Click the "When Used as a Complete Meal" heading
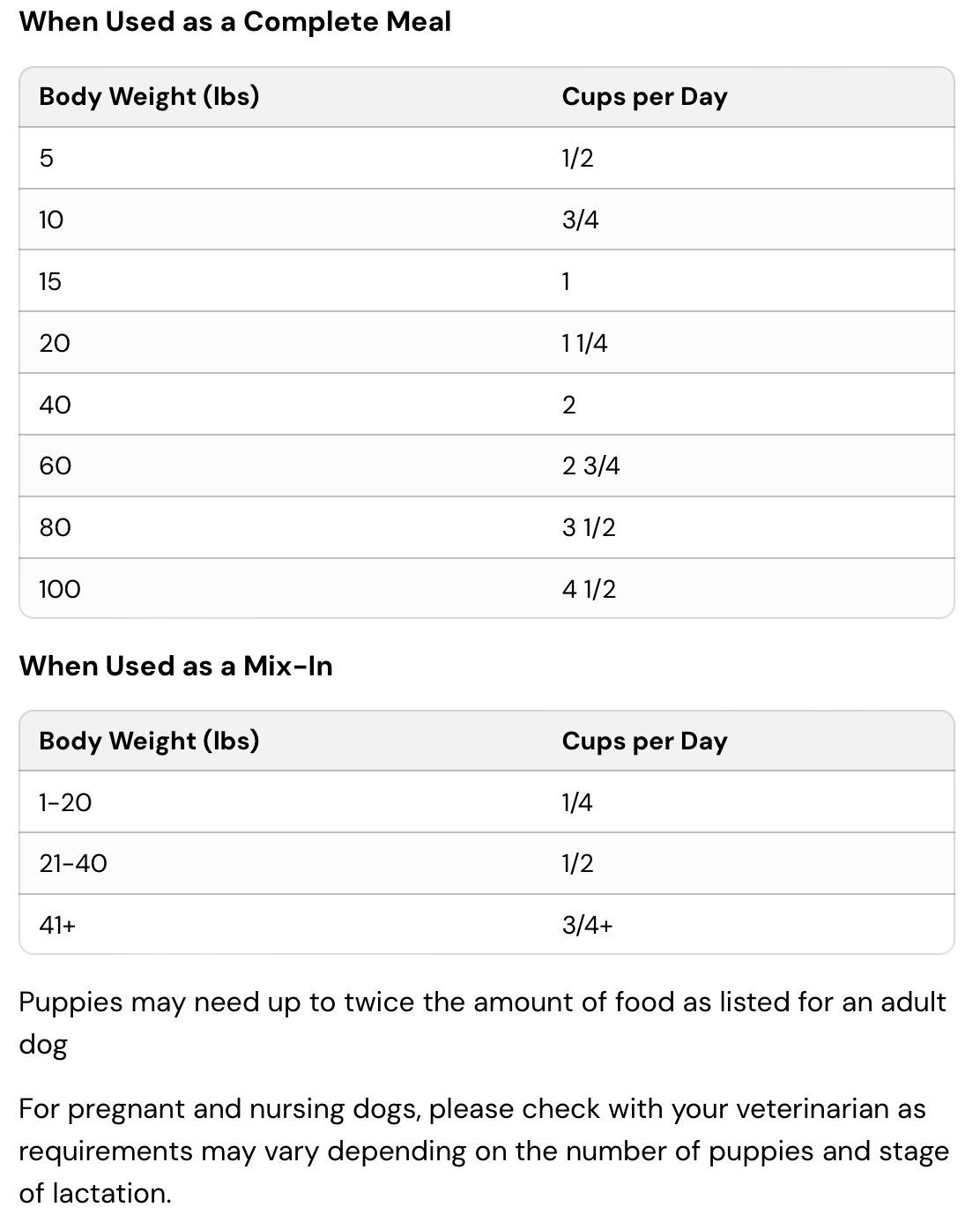This screenshot has width=980, height=1222. pos(234,22)
